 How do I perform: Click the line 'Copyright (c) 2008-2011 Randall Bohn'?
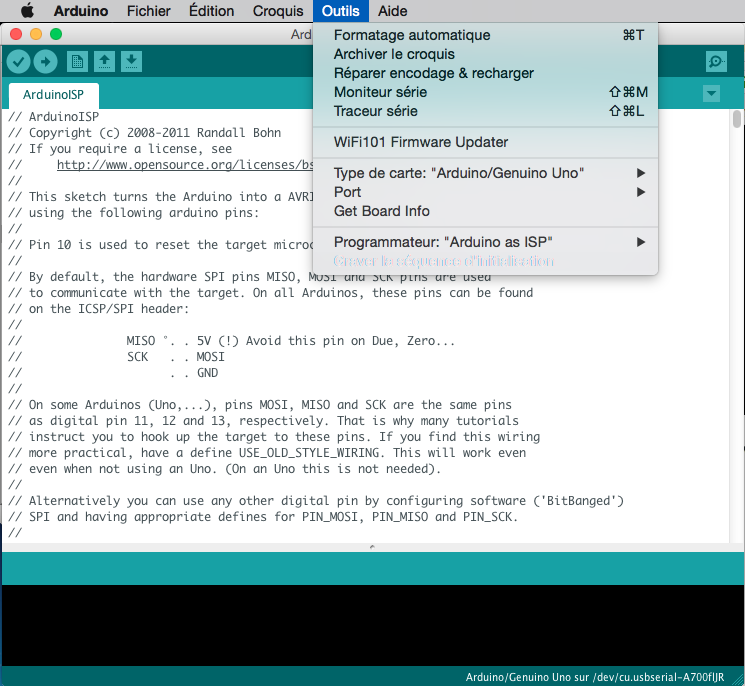point(144,133)
